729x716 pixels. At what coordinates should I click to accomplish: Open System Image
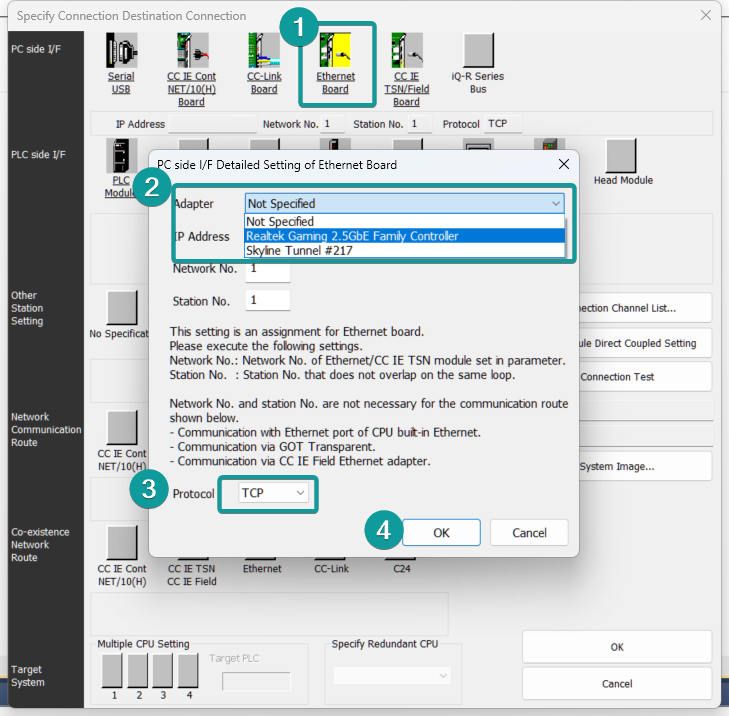[x=645, y=466]
